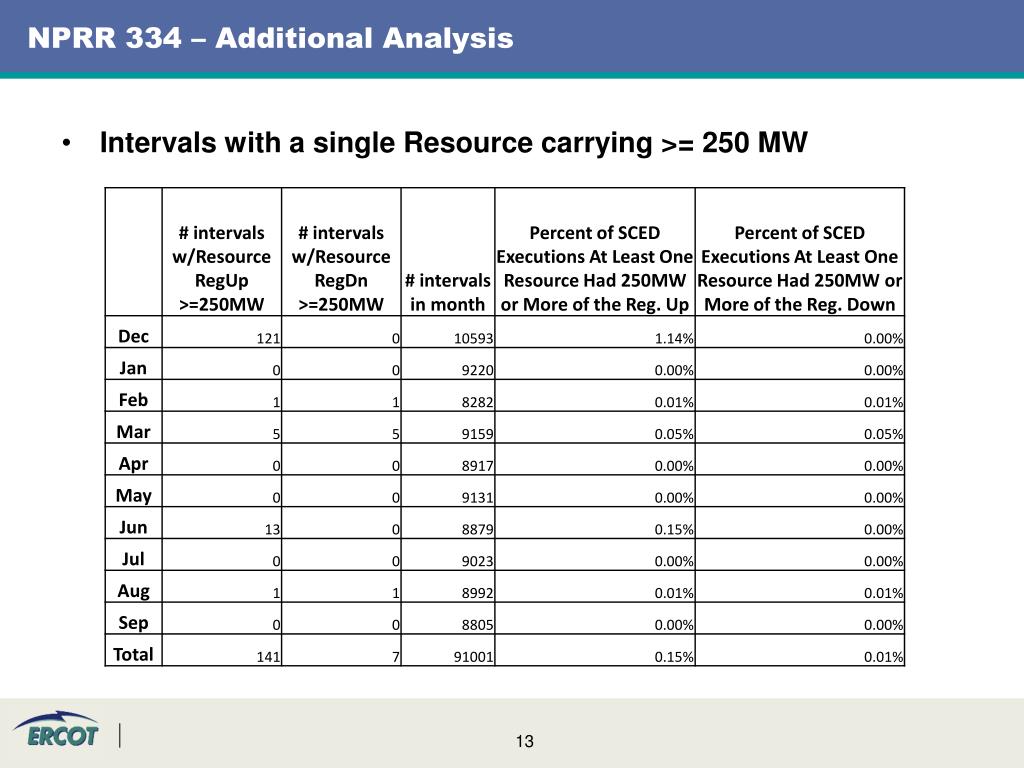The width and height of the screenshot is (1024, 768).
Task: Select the 'Mar' row label
Action: pyautogui.click(x=133, y=432)
